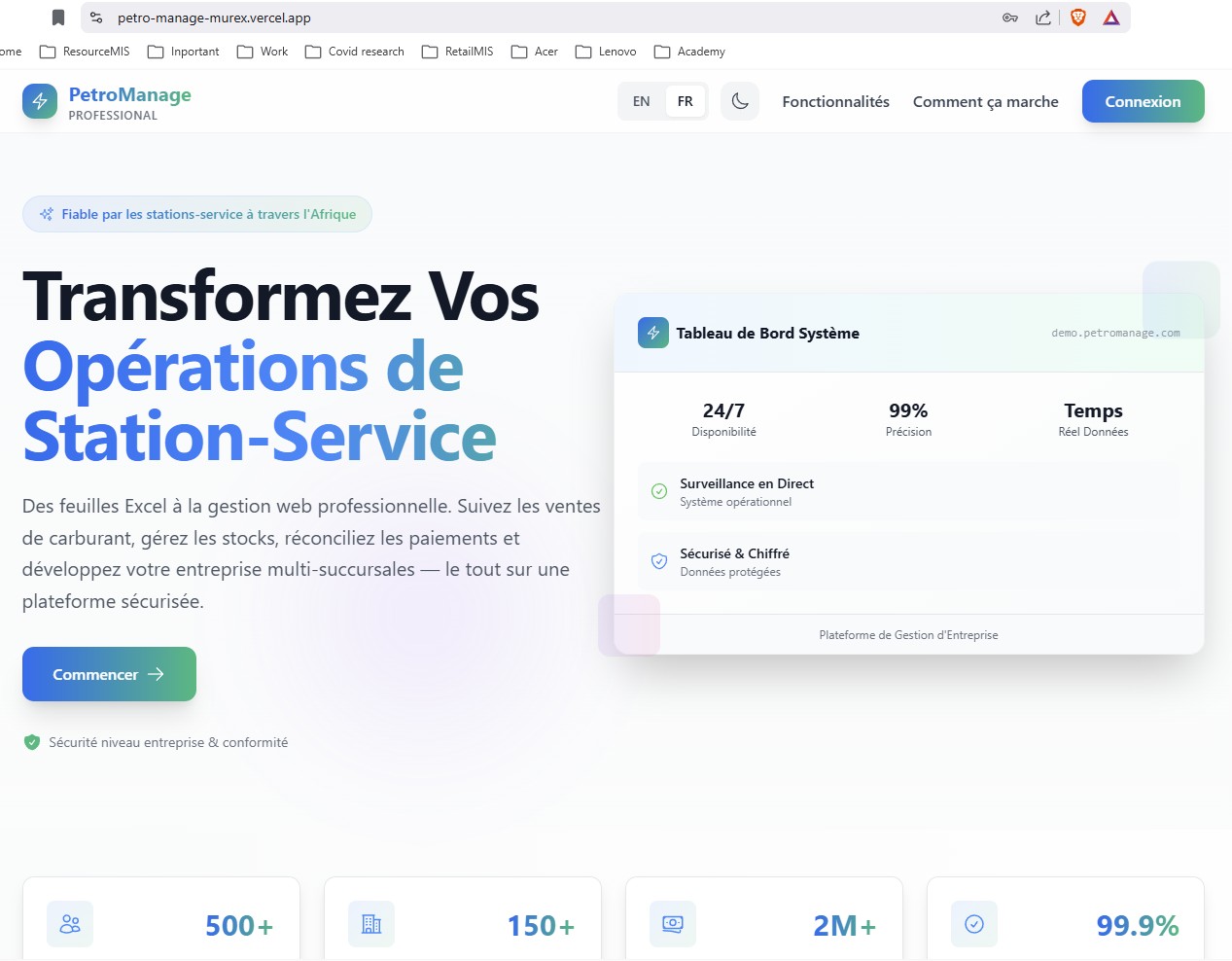Image resolution: width=1232 pixels, height=961 pixels.
Task: Open the ResourceMIS bookmarks folder
Action: coord(85,52)
